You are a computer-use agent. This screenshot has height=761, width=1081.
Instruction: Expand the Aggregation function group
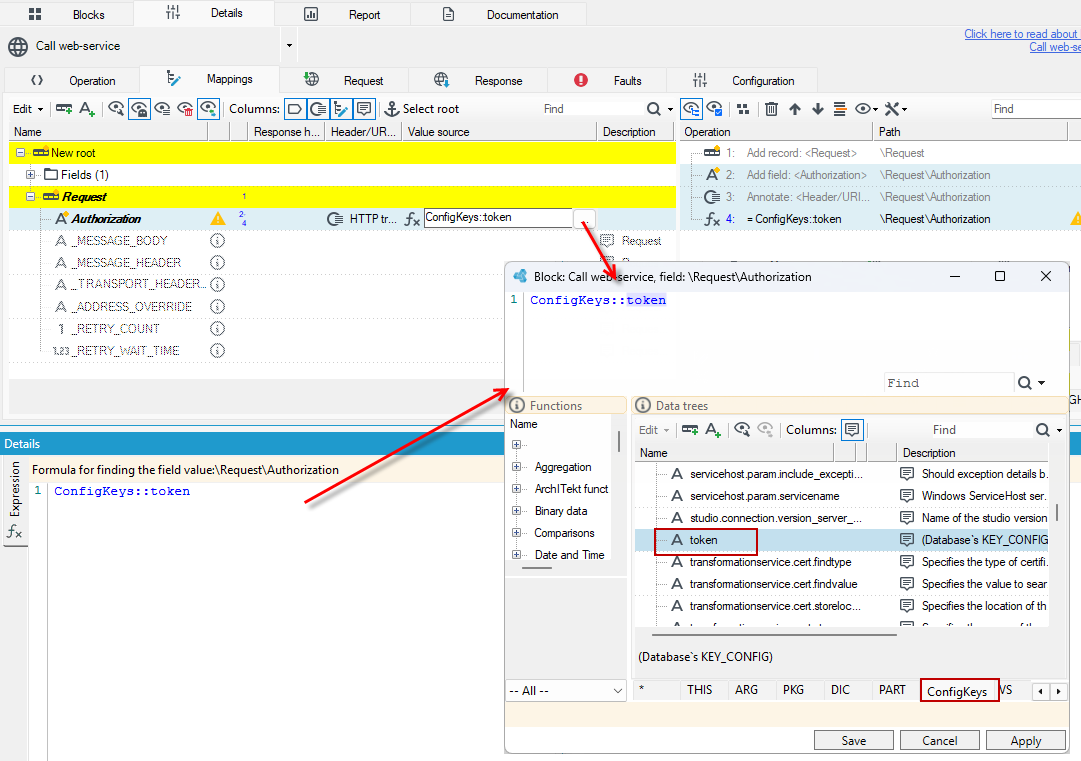pos(516,467)
